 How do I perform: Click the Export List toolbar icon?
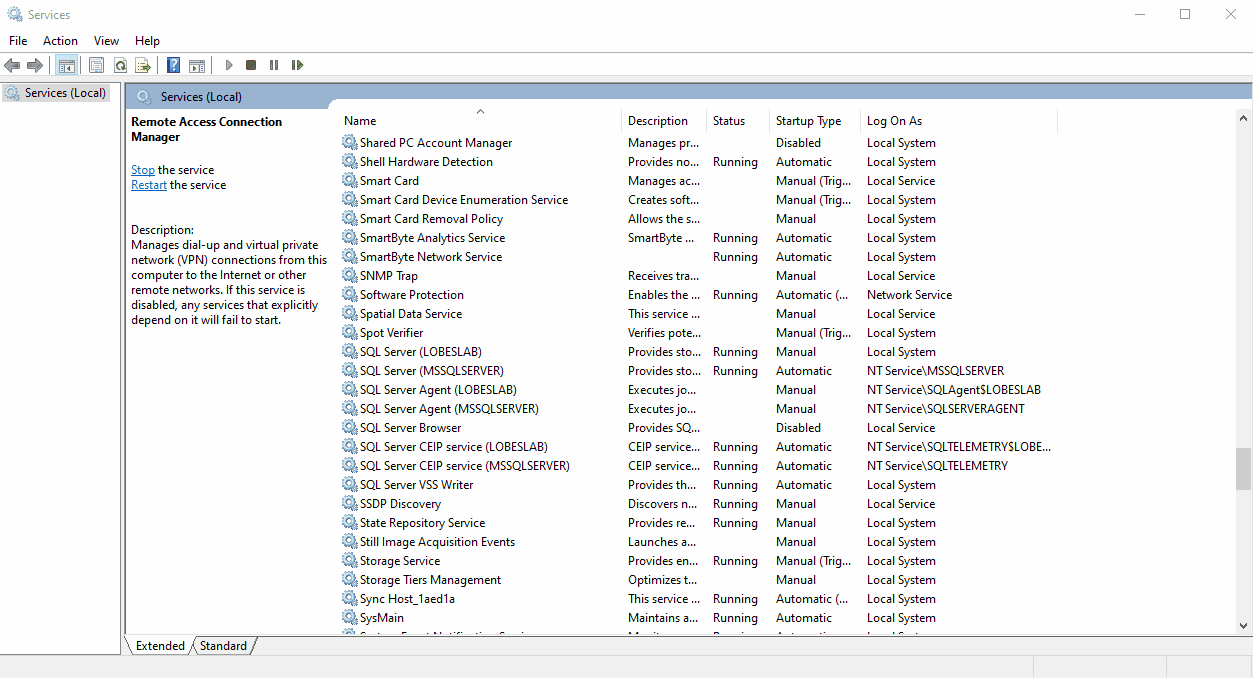(x=143, y=65)
